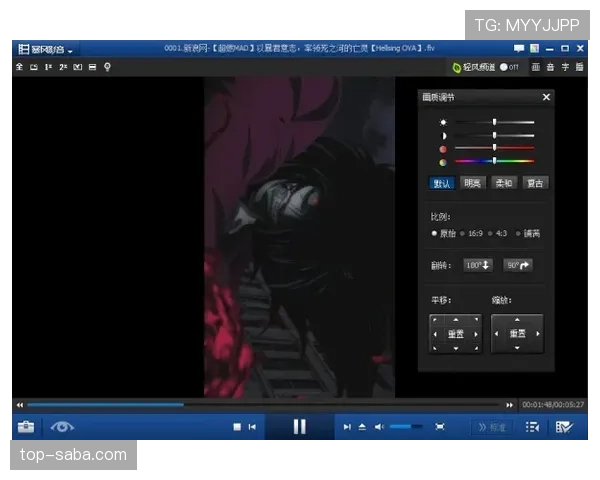
Task: Click the colorful skin changer icon
Action: 535,49
